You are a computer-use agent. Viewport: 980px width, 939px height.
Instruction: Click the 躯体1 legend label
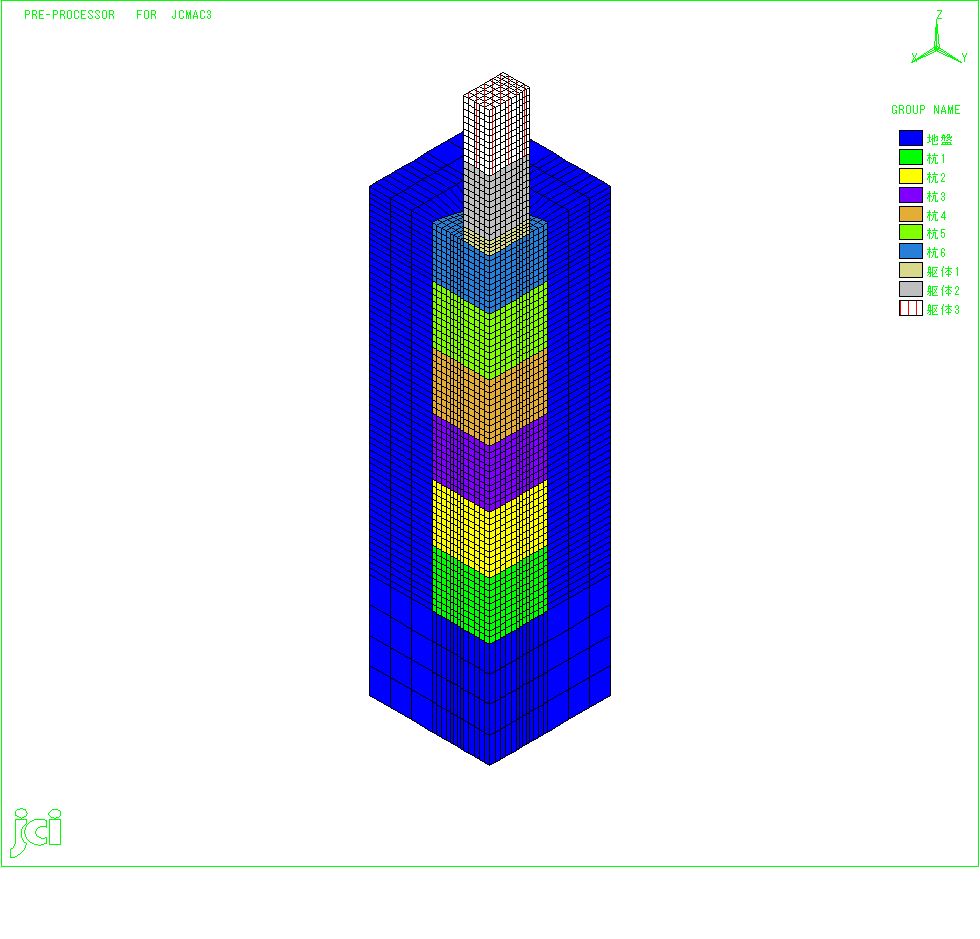point(943,272)
